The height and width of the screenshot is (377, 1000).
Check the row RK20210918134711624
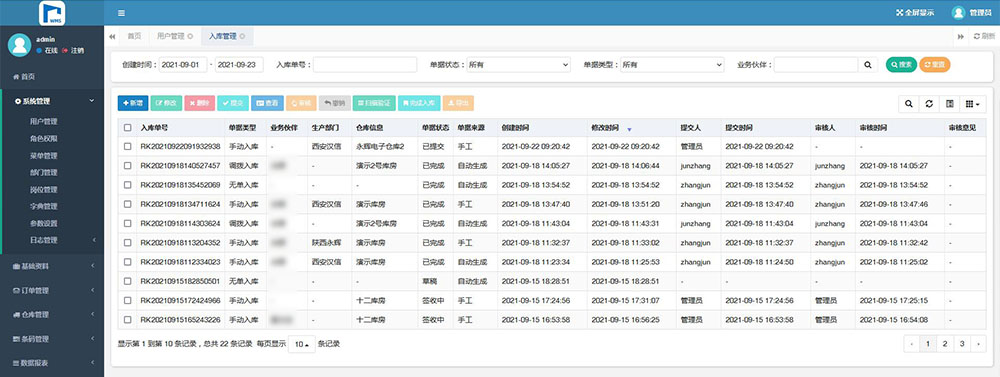(x=128, y=204)
